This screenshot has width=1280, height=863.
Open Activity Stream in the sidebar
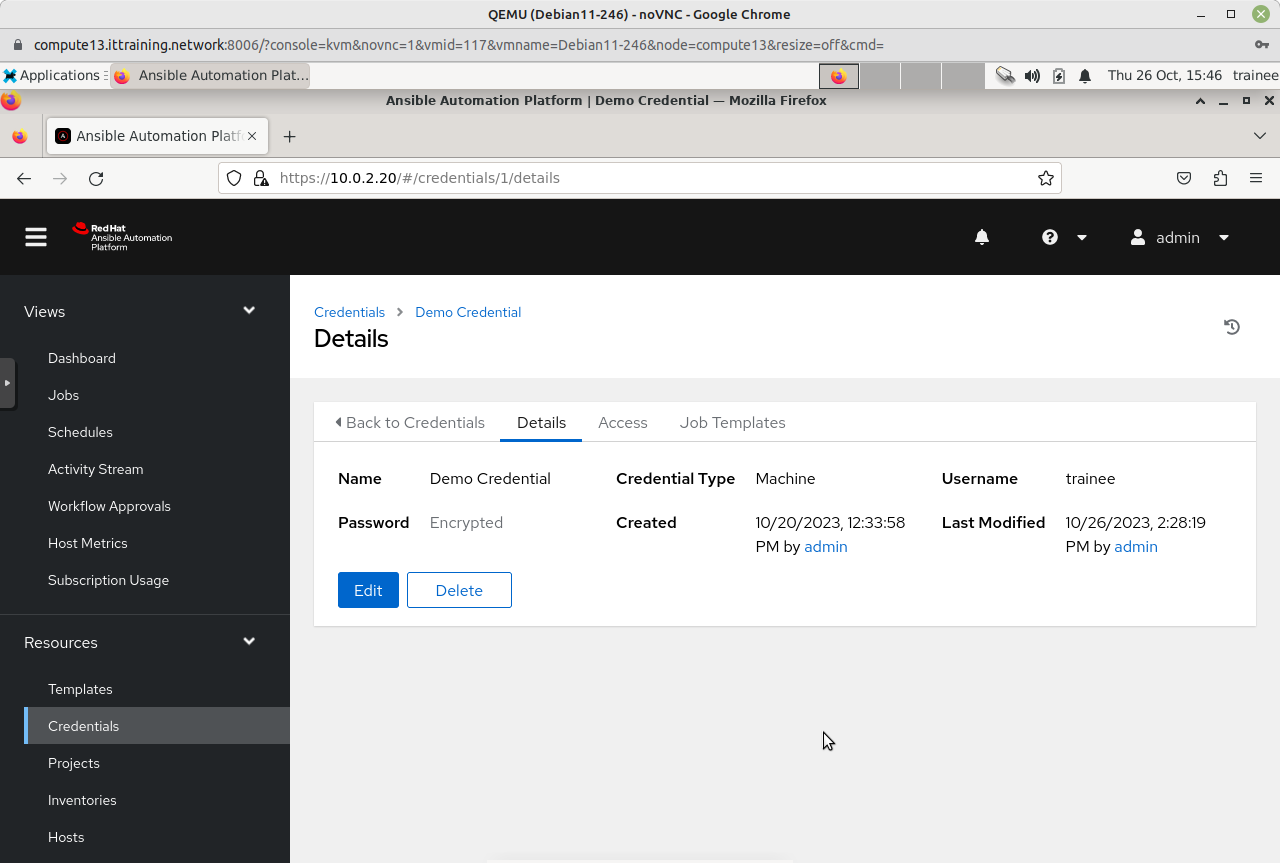click(x=95, y=469)
